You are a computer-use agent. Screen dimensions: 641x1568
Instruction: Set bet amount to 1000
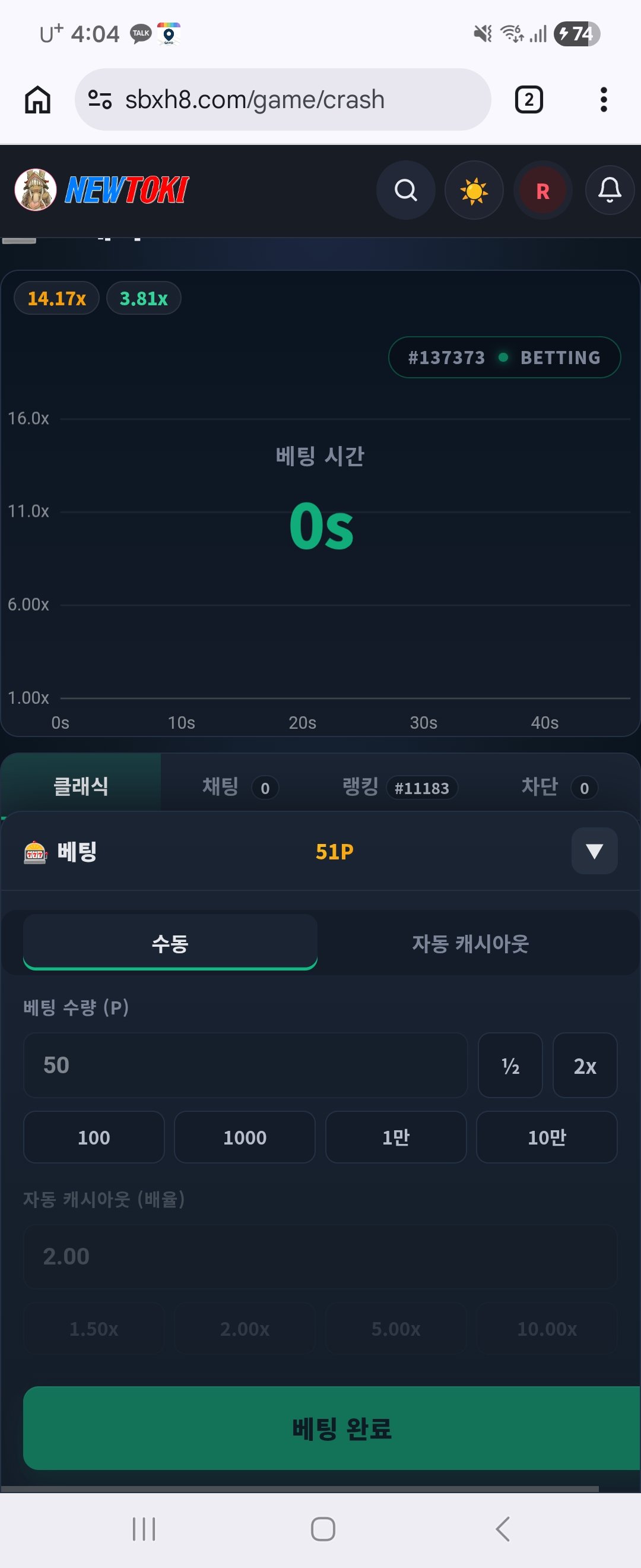(x=245, y=1137)
